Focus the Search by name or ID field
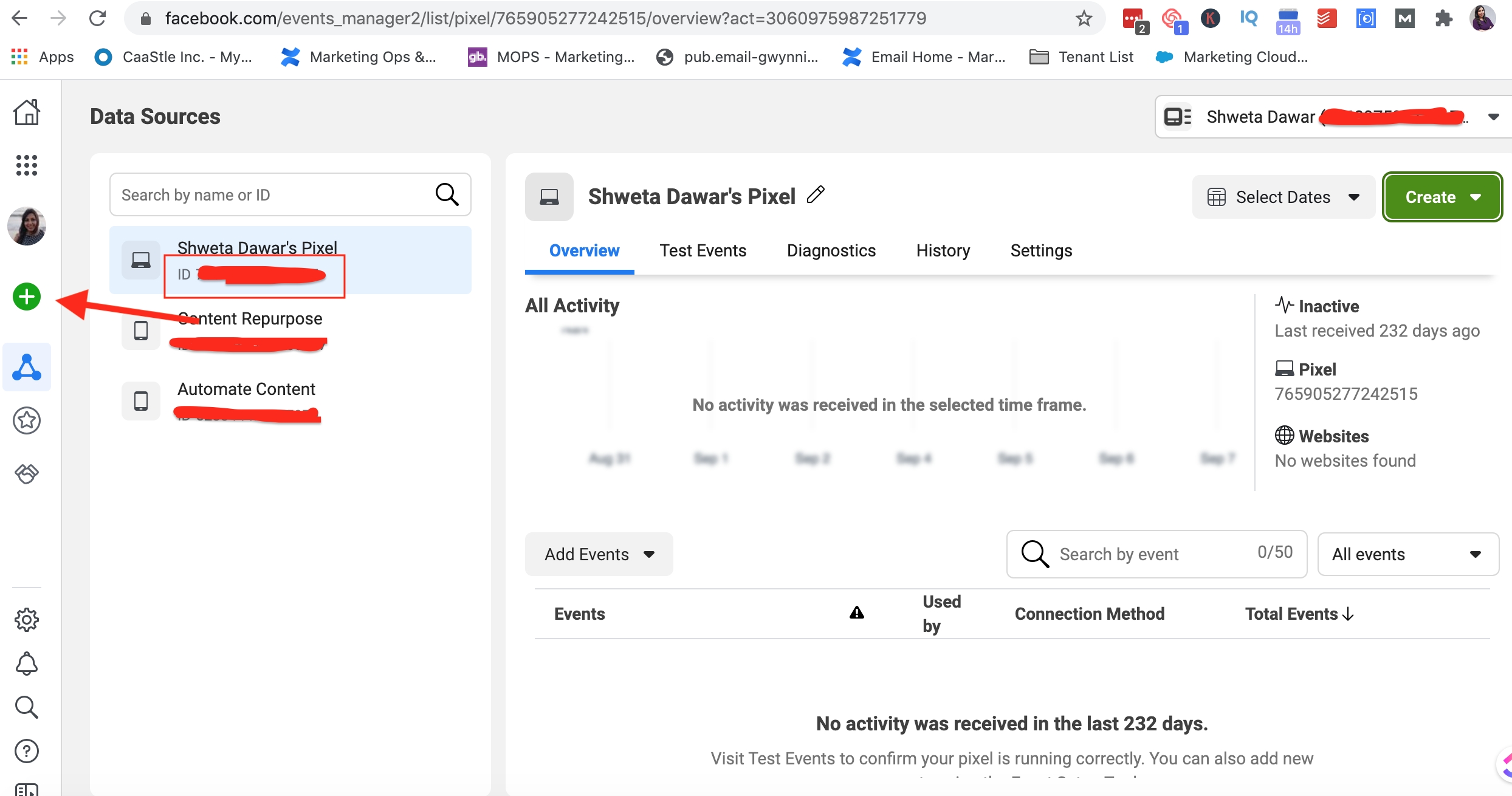 point(290,194)
